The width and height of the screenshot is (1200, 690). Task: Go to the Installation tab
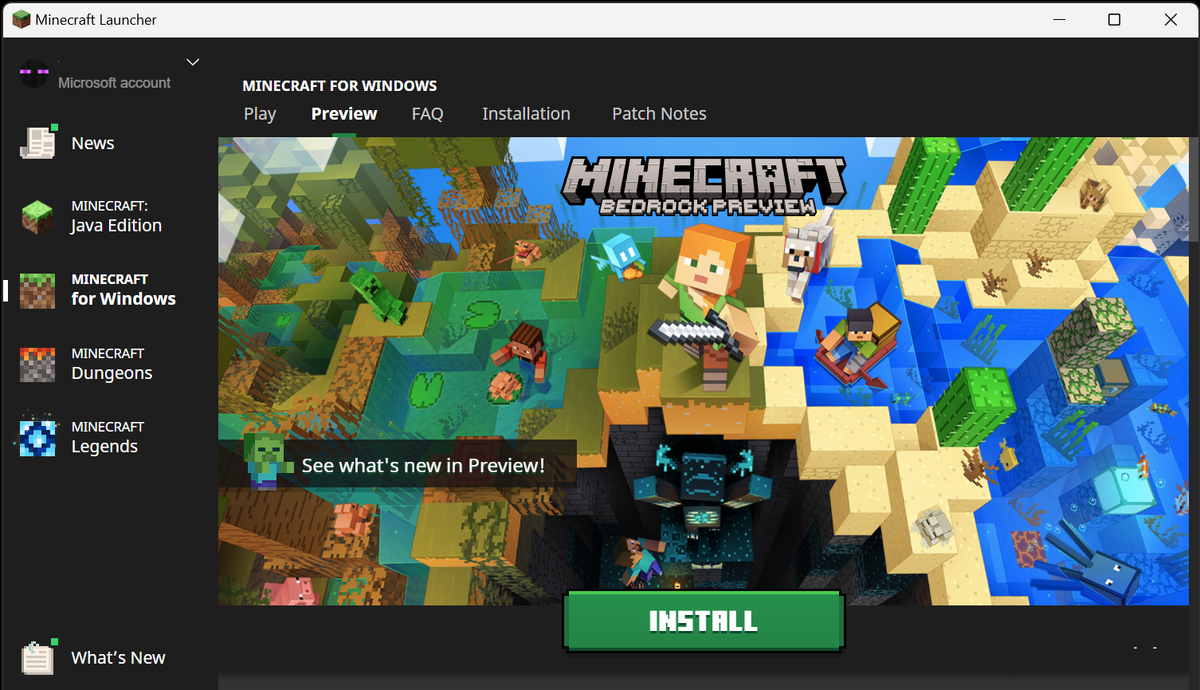tap(526, 114)
